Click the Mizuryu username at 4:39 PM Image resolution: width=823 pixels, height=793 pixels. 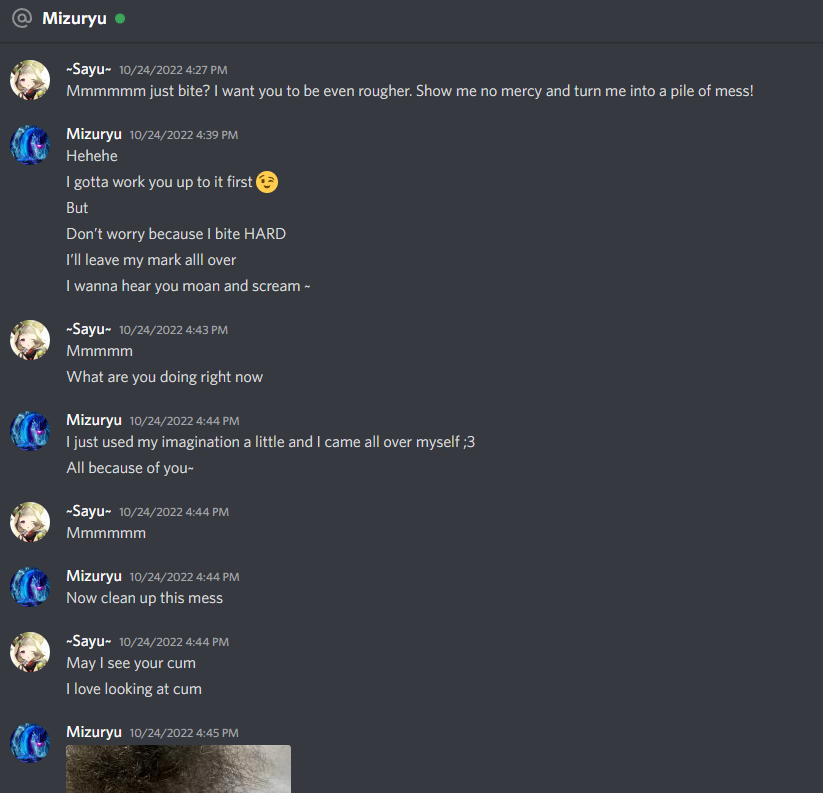click(94, 134)
